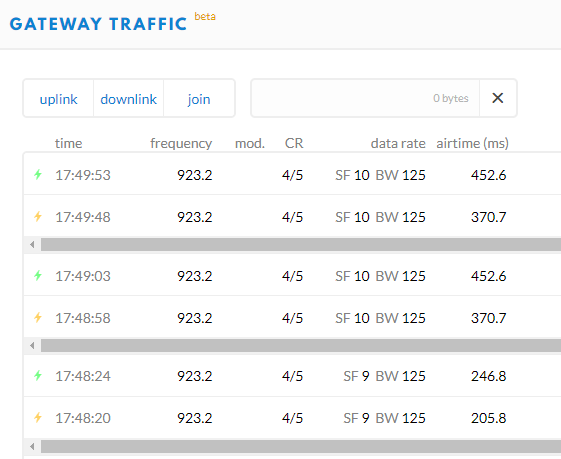
Task: Expand the 17:49:03 row with airtime 452.6
Action: point(292,275)
